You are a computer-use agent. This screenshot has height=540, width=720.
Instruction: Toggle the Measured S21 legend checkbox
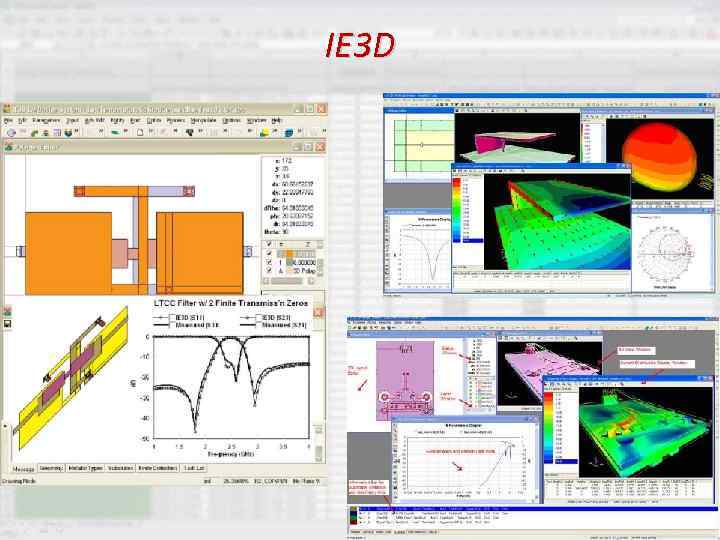point(258,325)
